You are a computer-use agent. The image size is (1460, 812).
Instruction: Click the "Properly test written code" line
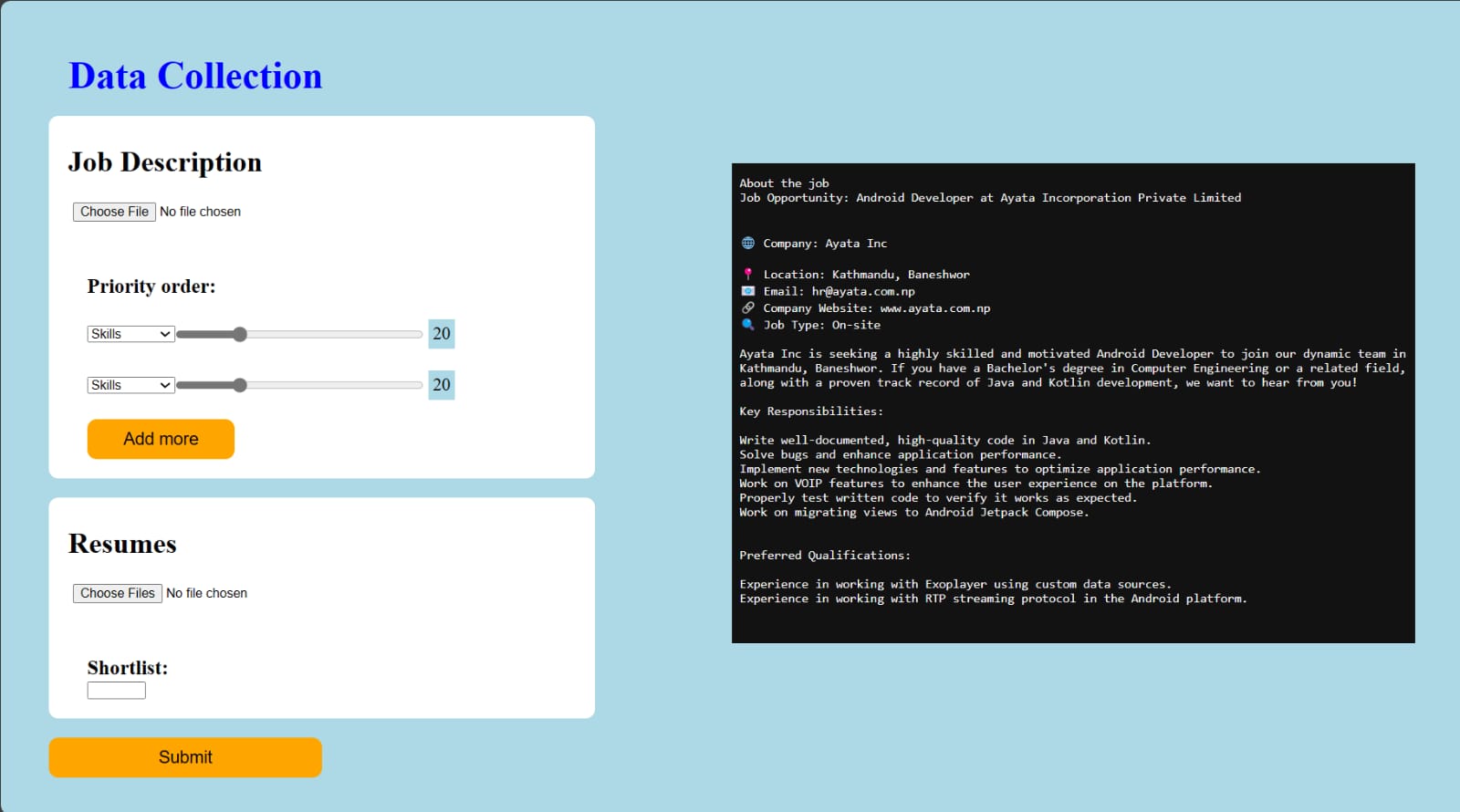point(938,498)
